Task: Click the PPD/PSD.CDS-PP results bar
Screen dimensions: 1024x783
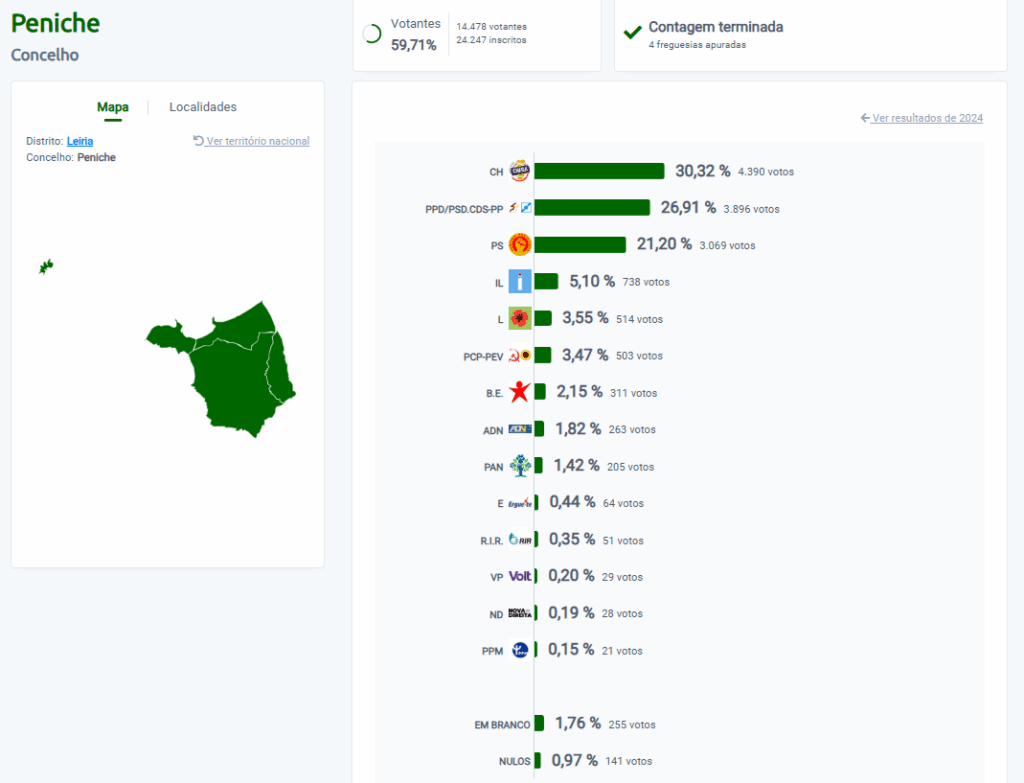Action: click(592, 208)
